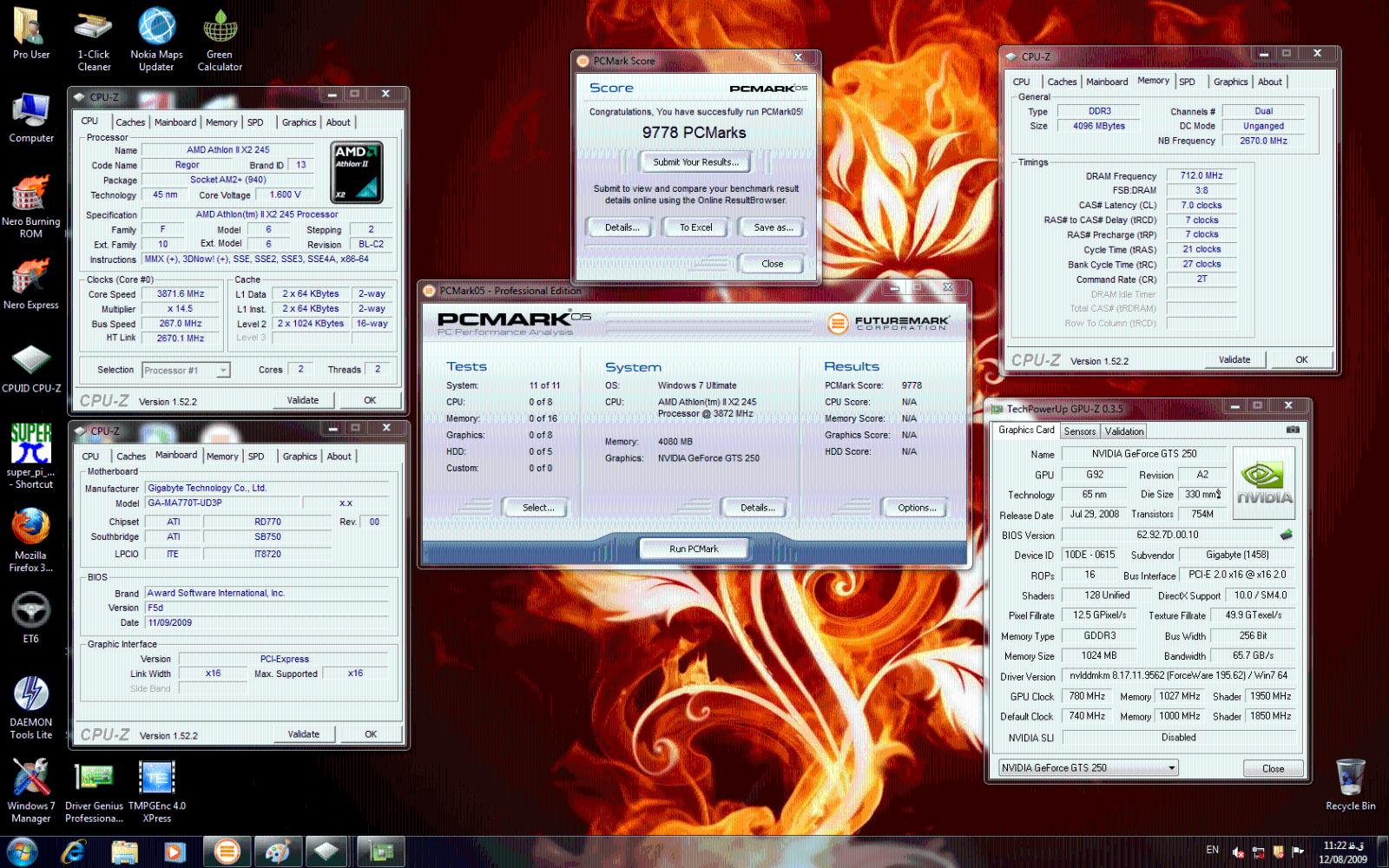Open Options in PCMark05 Results
This screenshot has width=1389, height=868.
coord(917,508)
